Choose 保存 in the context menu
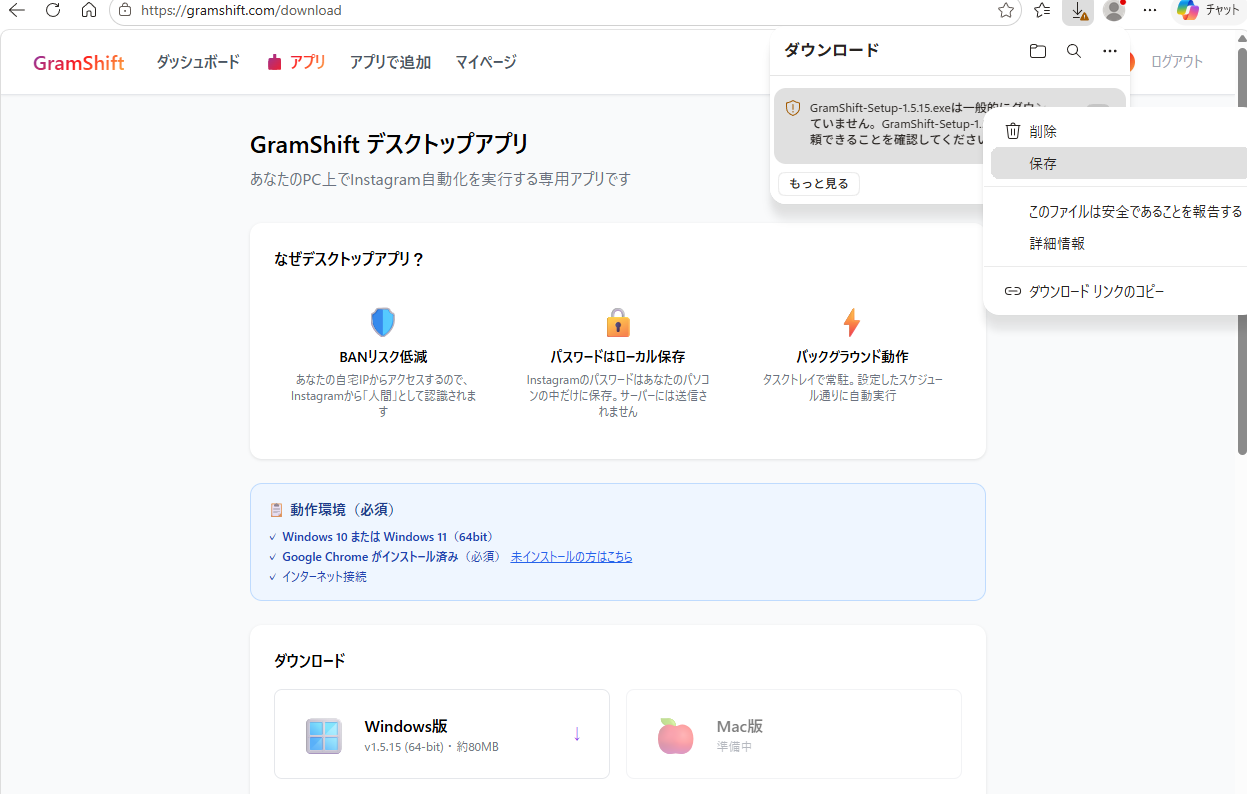This screenshot has width=1247, height=794. click(x=1118, y=163)
